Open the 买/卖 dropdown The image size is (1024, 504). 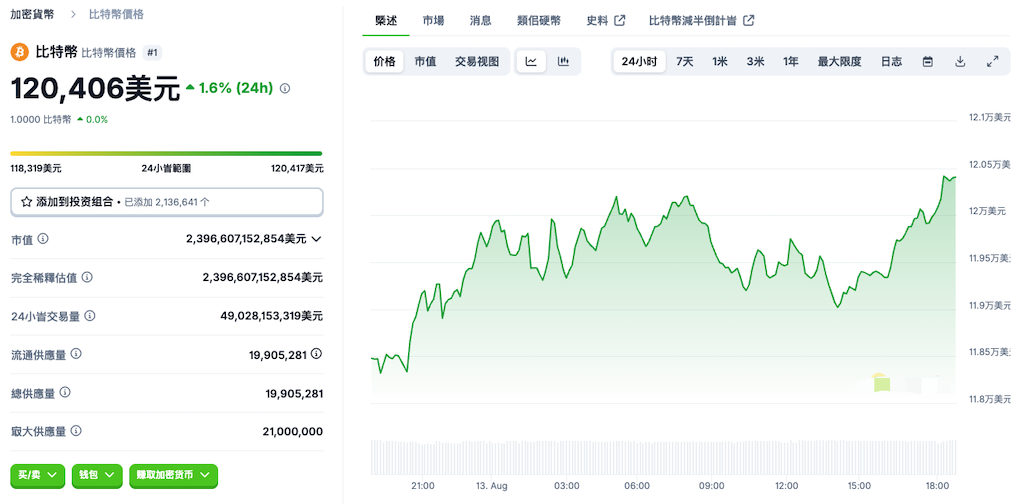(x=38, y=475)
